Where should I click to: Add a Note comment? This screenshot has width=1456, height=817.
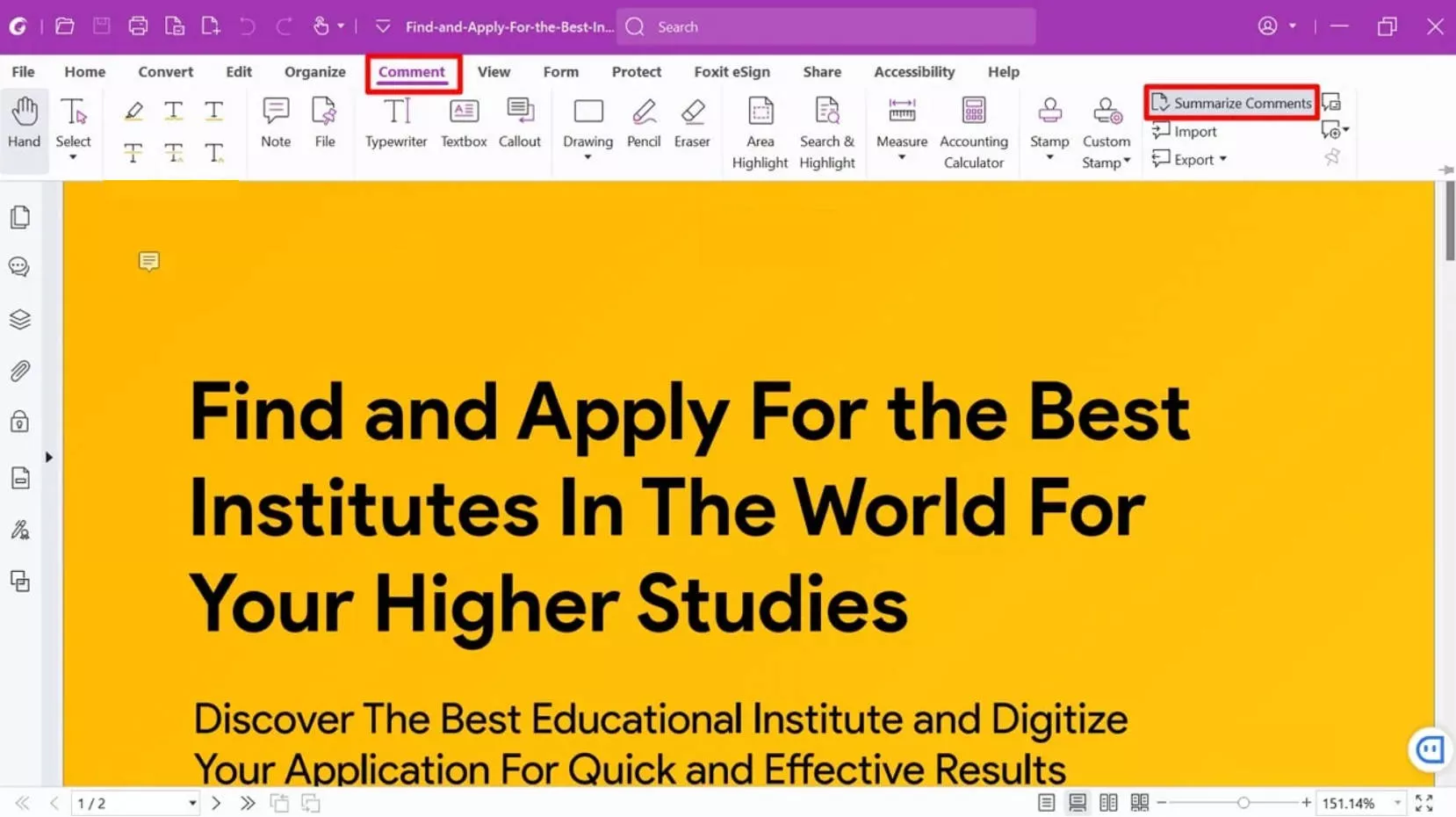[x=276, y=123]
